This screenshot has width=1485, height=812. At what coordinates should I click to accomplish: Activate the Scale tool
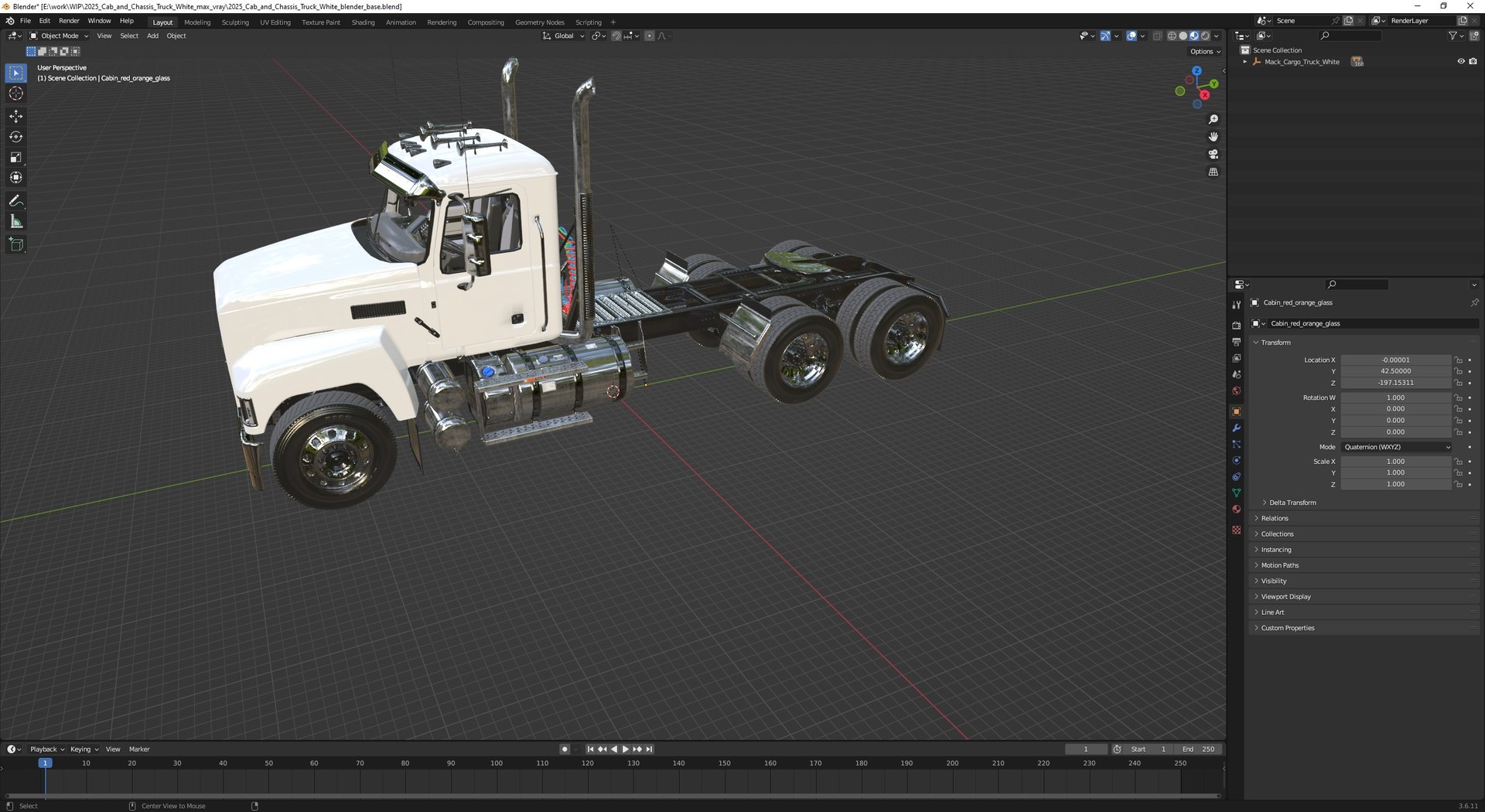pos(15,157)
